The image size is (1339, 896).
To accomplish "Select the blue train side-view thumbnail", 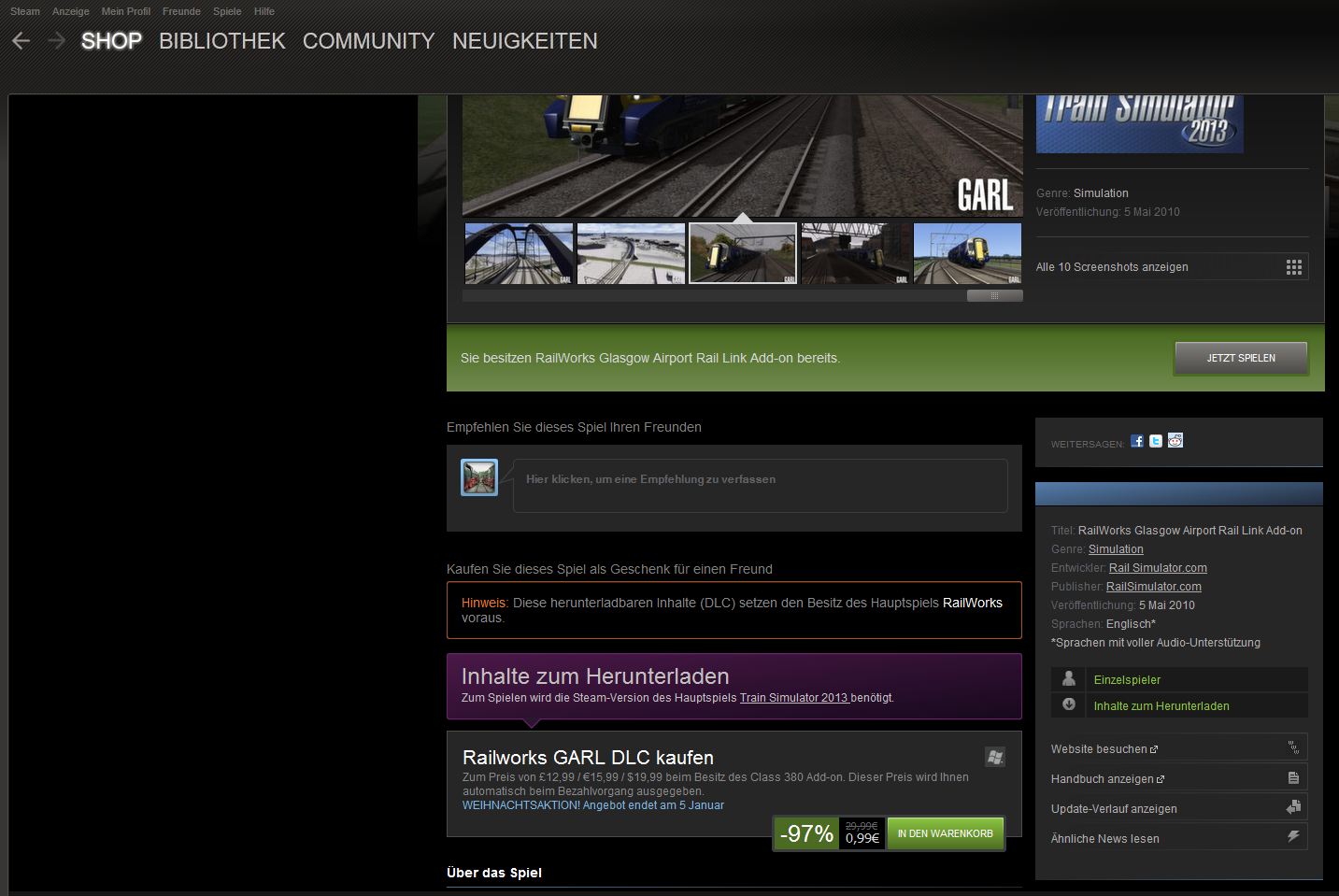I will pyautogui.click(x=967, y=253).
